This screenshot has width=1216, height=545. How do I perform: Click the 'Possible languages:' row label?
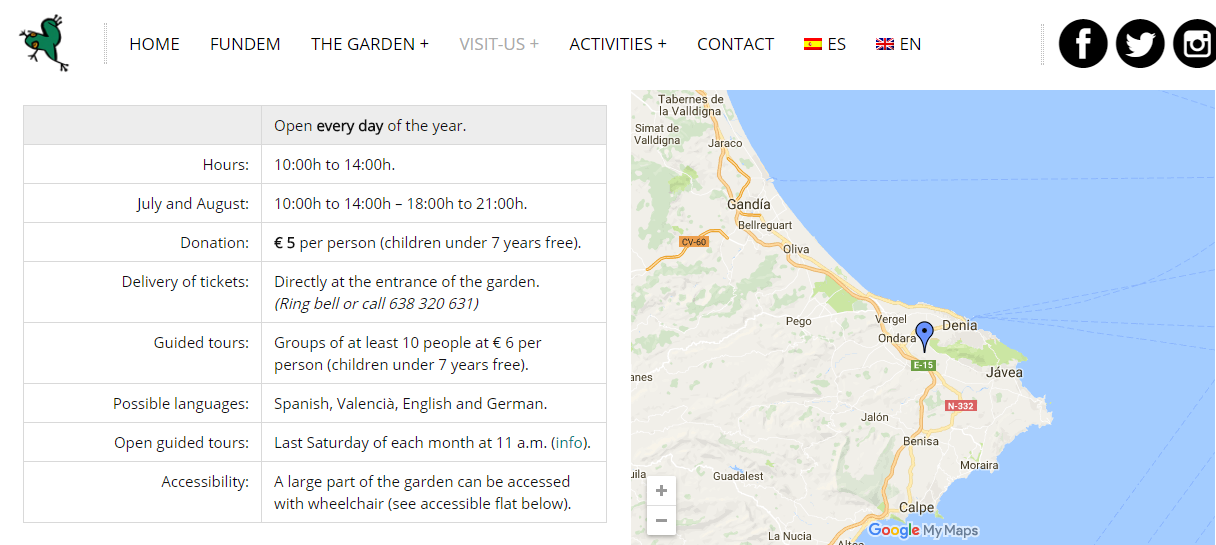pos(181,404)
